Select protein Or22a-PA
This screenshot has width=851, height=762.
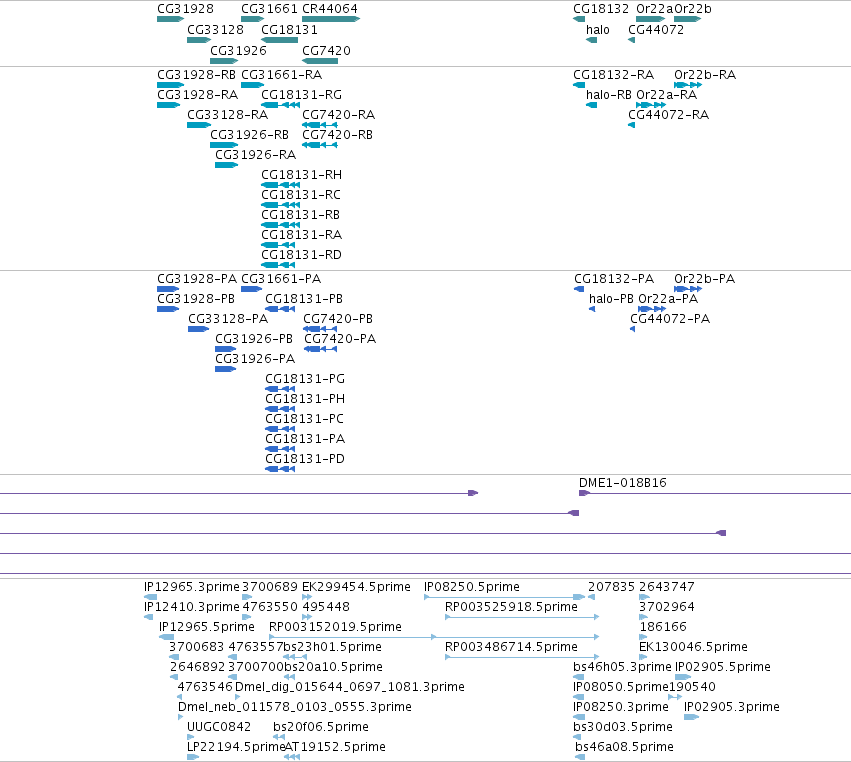[668, 299]
